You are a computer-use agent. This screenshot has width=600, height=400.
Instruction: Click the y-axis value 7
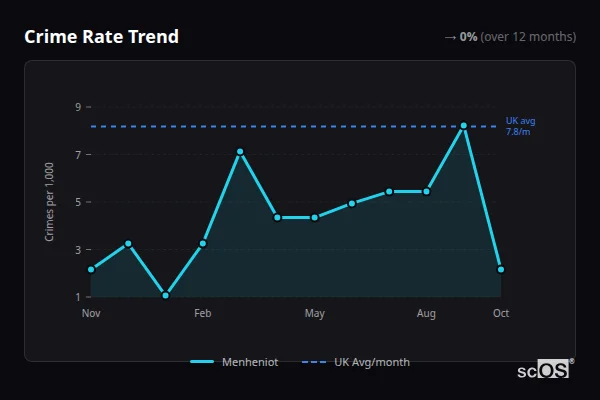tap(78, 155)
